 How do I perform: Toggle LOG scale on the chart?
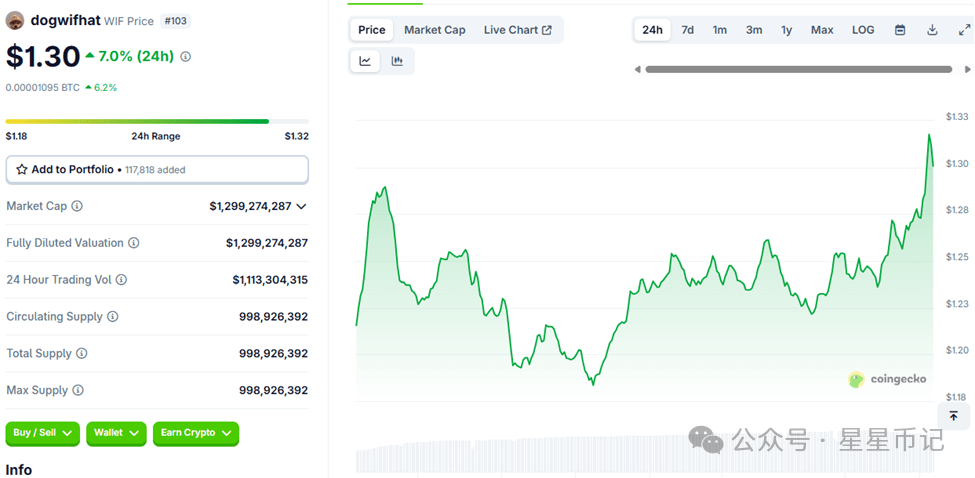click(x=862, y=30)
